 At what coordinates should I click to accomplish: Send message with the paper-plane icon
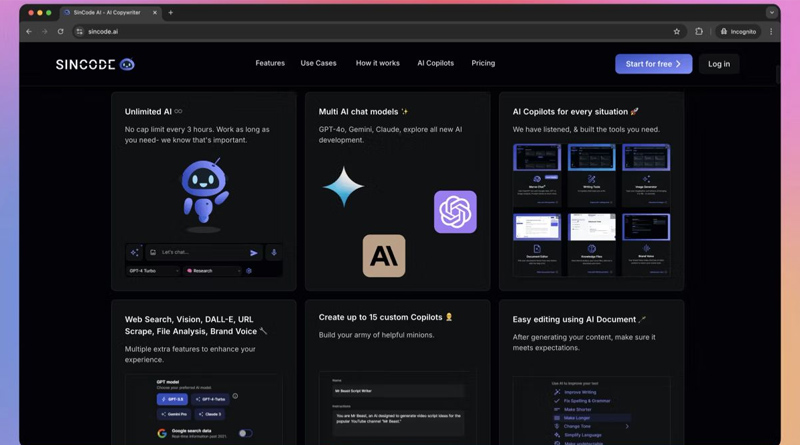(254, 253)
